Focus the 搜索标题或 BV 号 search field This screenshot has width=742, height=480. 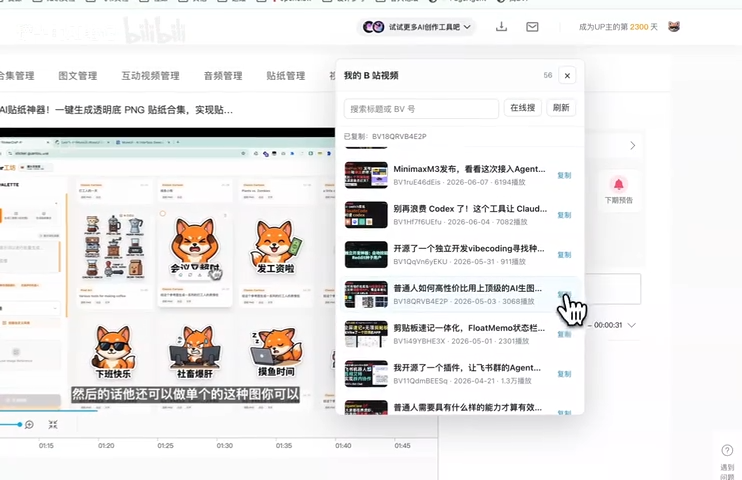coord(421,109)
